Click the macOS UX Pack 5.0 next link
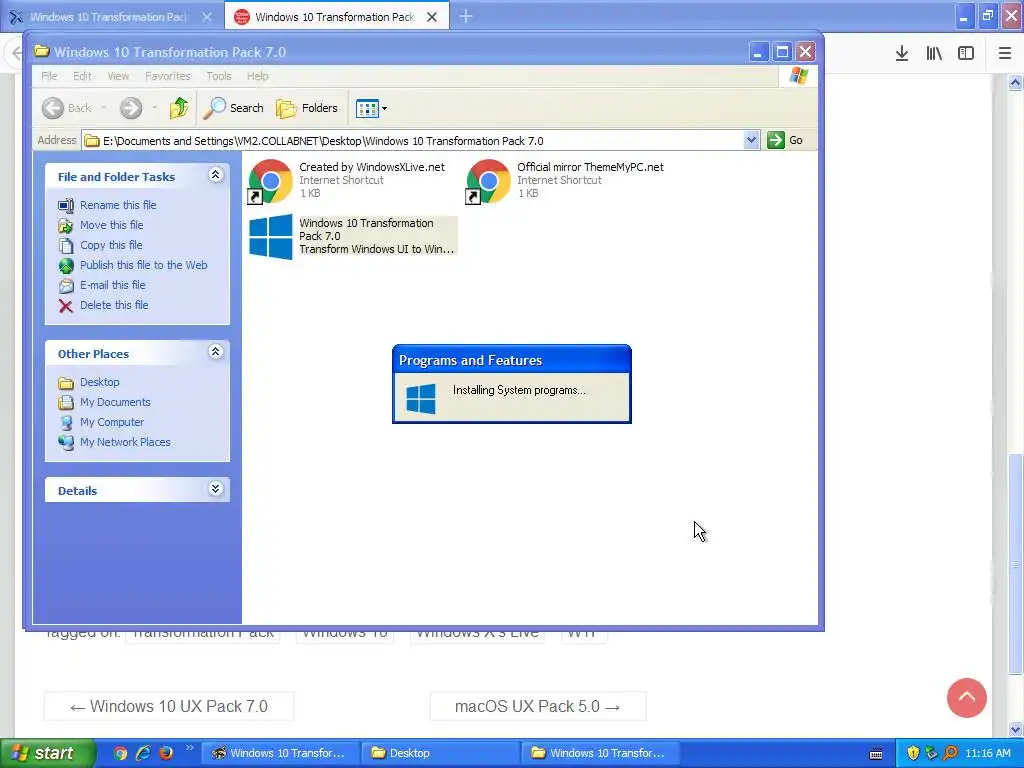The width and height of the screenshot is (1024, 768). click(x=537, y=707)
